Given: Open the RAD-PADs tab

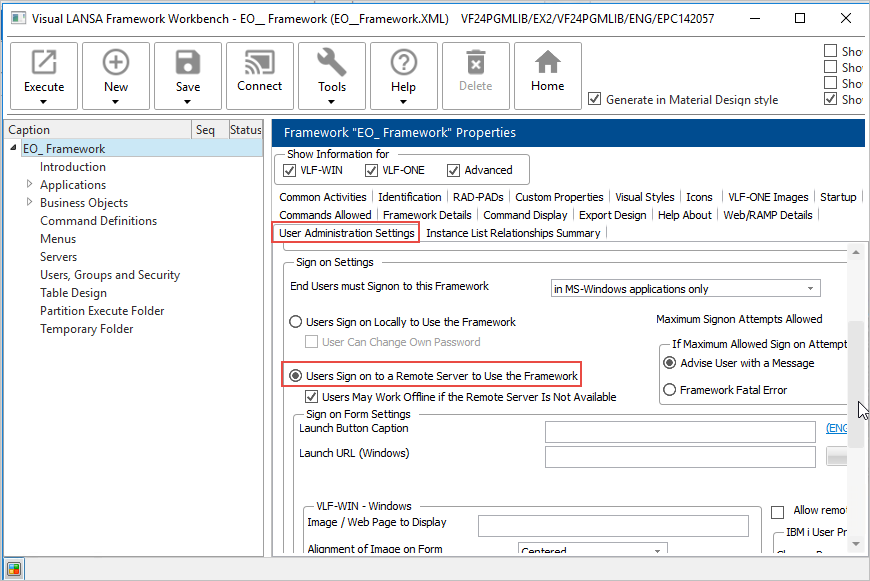Looking at the screenshot, I should pyautogui.click(x=478, y=197).
